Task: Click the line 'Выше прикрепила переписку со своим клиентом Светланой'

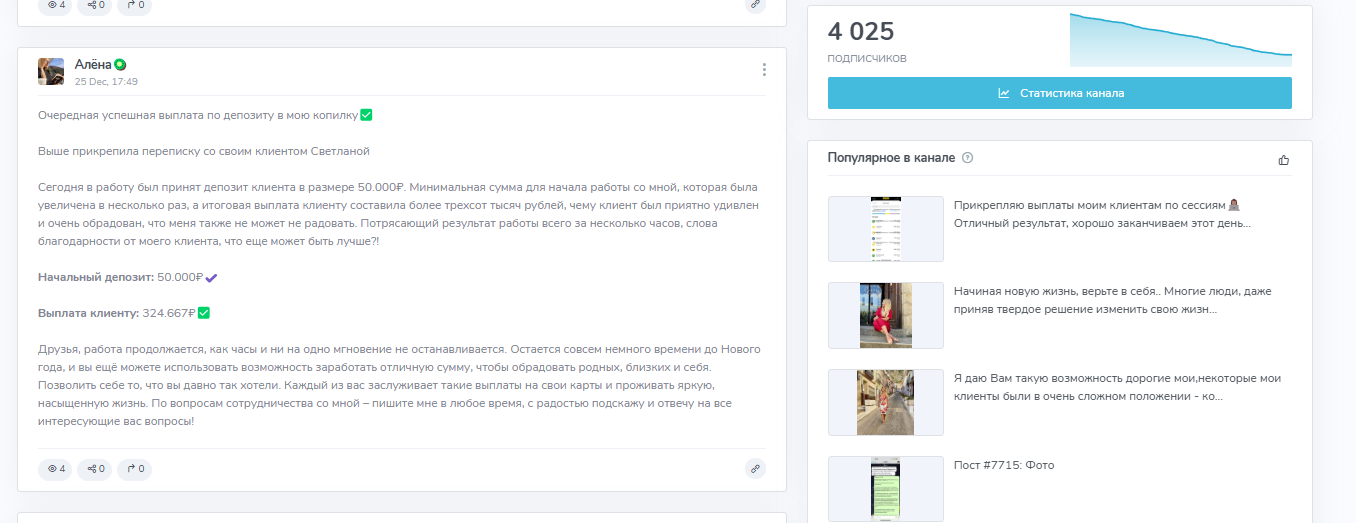Action: pos(204,151)
